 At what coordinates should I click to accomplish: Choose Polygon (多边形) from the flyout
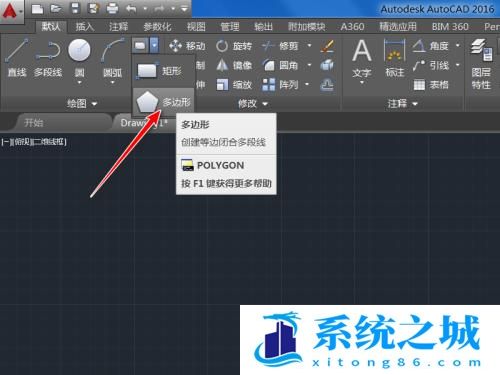pos(163,102)
